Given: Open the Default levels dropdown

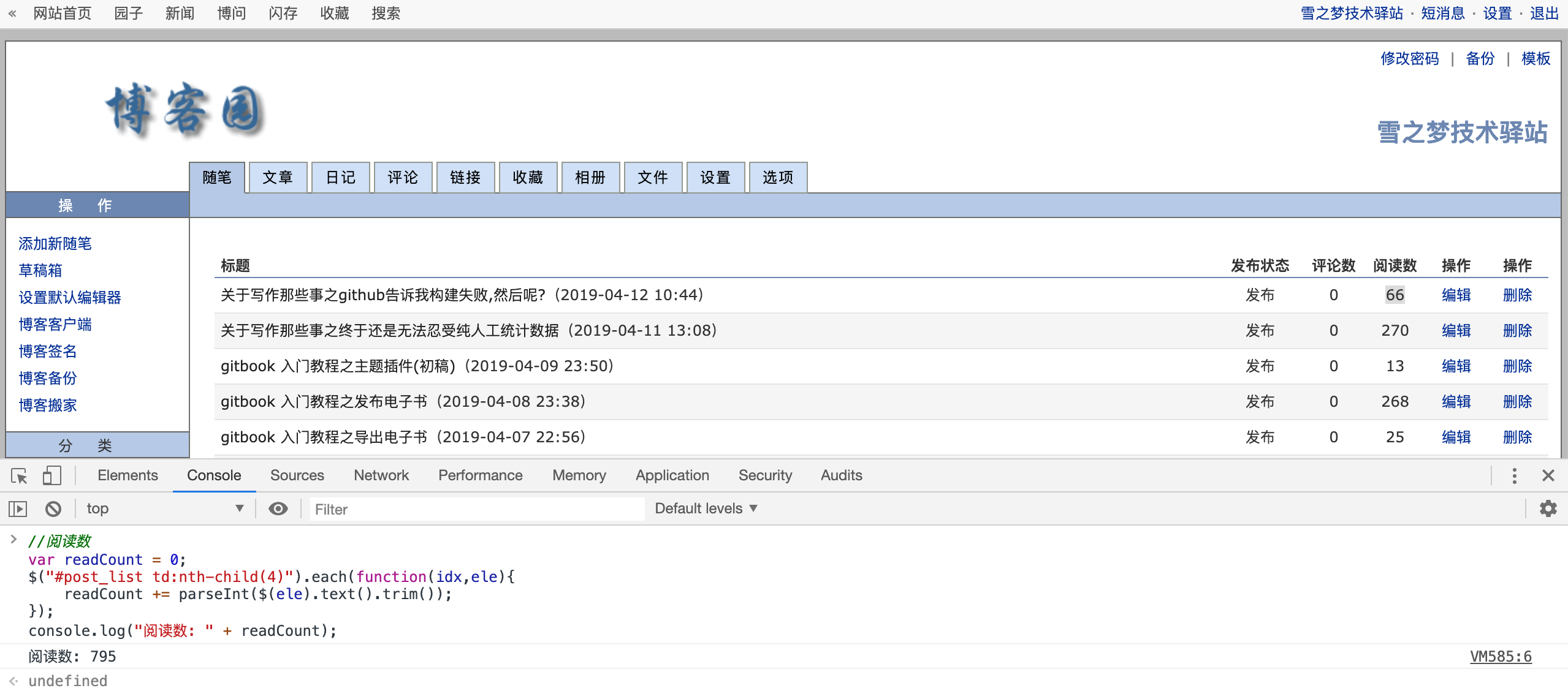Looking at the screenshot, I should click(x=706, y=508).
